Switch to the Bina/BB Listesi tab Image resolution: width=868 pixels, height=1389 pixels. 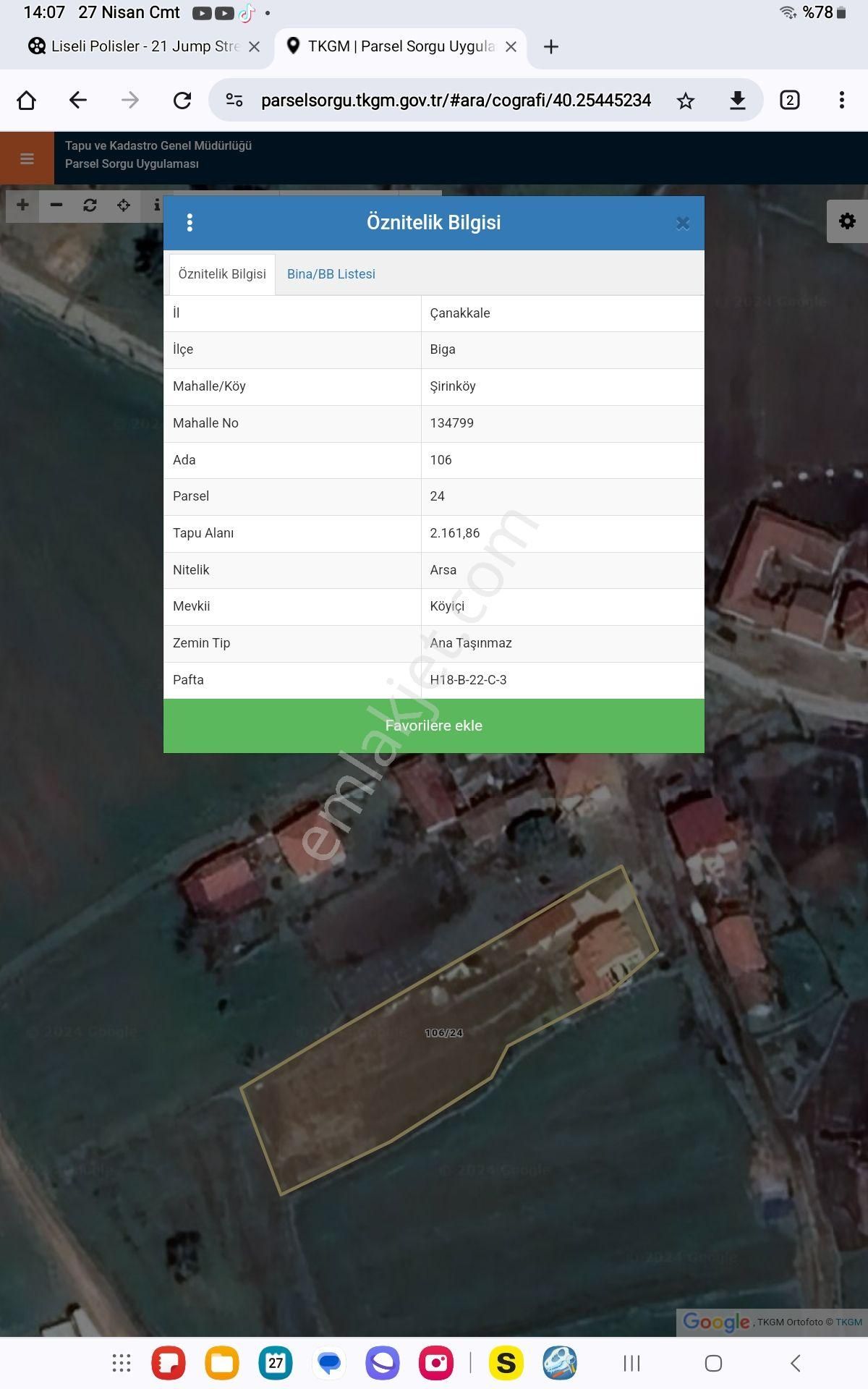coord(331,274)
